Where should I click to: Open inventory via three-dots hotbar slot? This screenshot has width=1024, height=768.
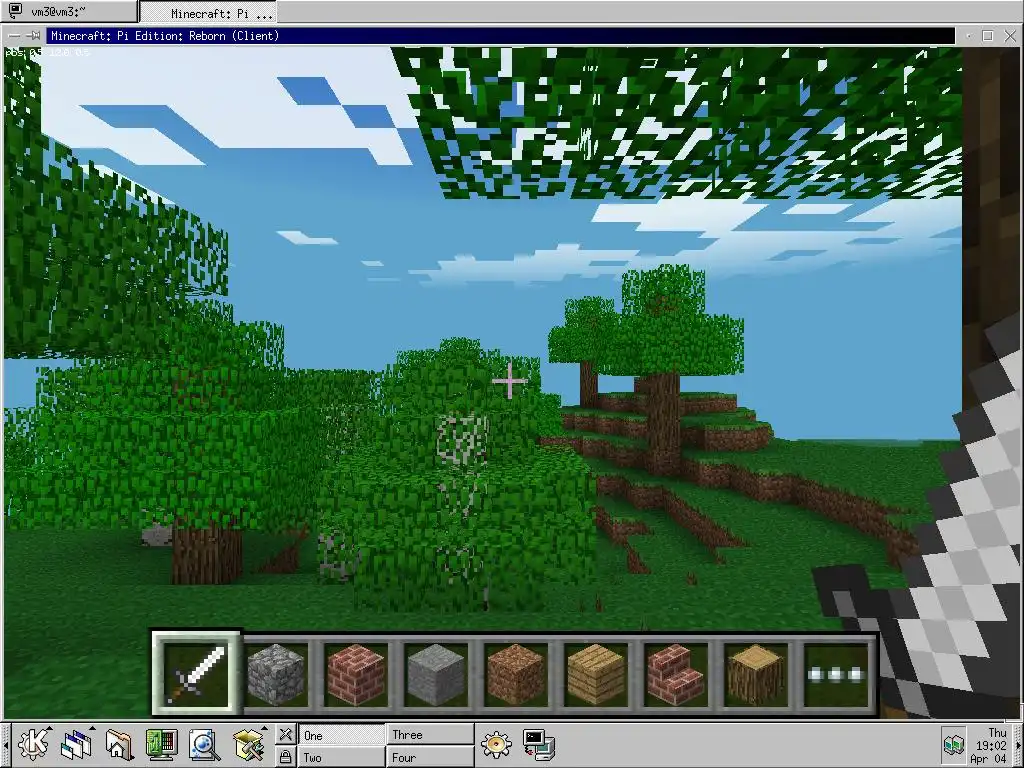tap(836, 674)
